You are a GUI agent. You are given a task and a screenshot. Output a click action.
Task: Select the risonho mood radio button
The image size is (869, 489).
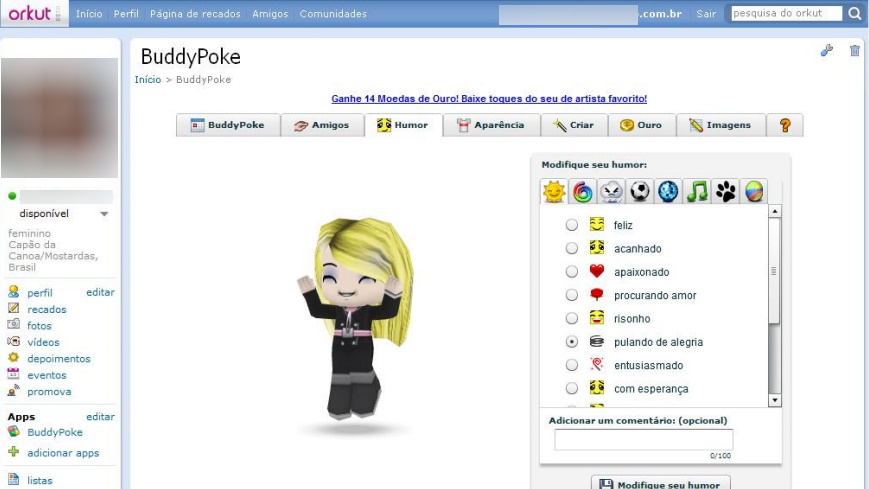click(571, 318)
